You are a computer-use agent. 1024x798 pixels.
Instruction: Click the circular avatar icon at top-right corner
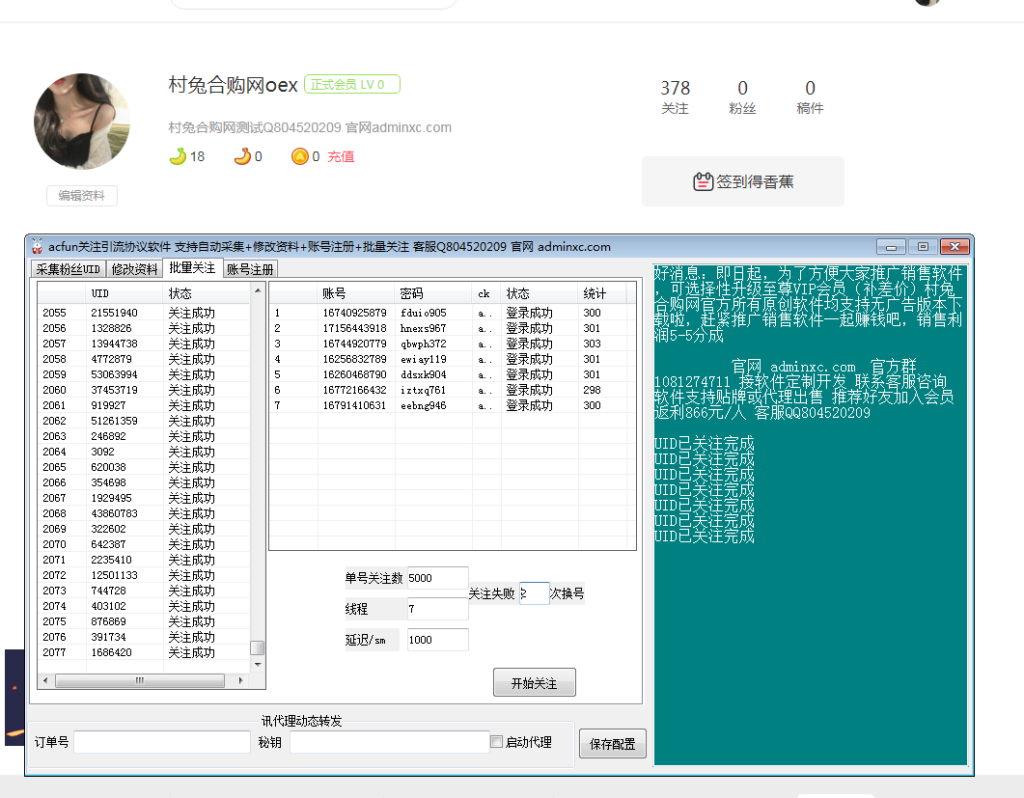pos(927,4)
